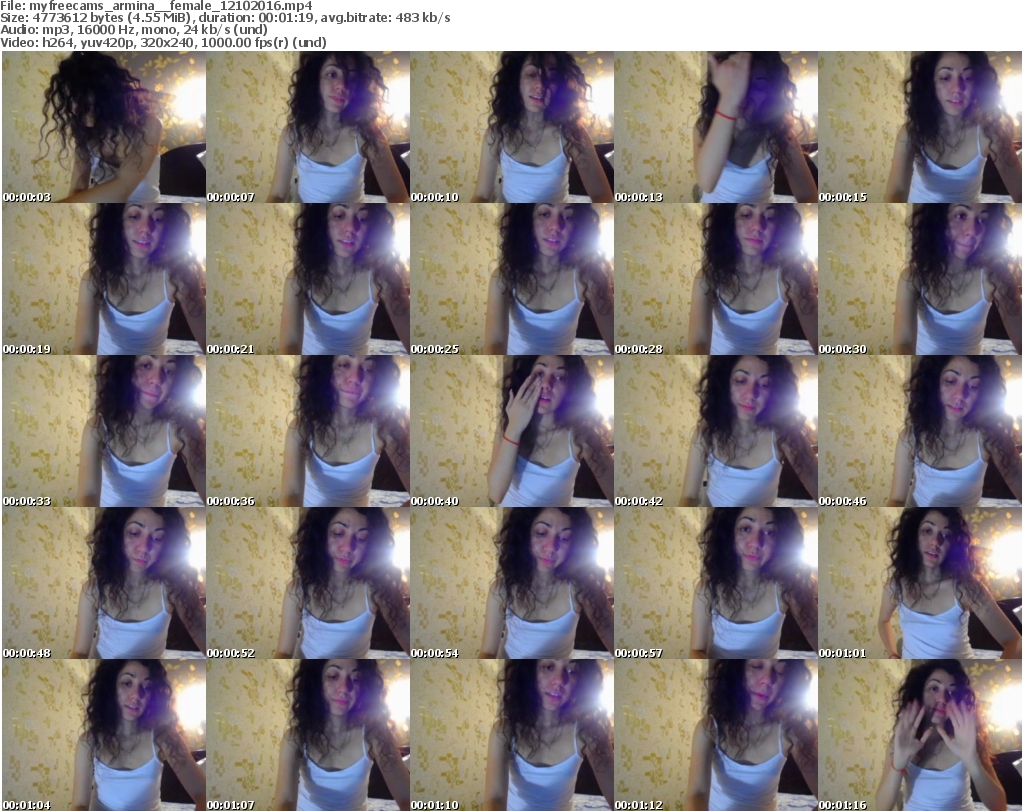1024x811 pixels.
Task: Select the thumbnail stamped 00:00:19
Action: [104, 279]
